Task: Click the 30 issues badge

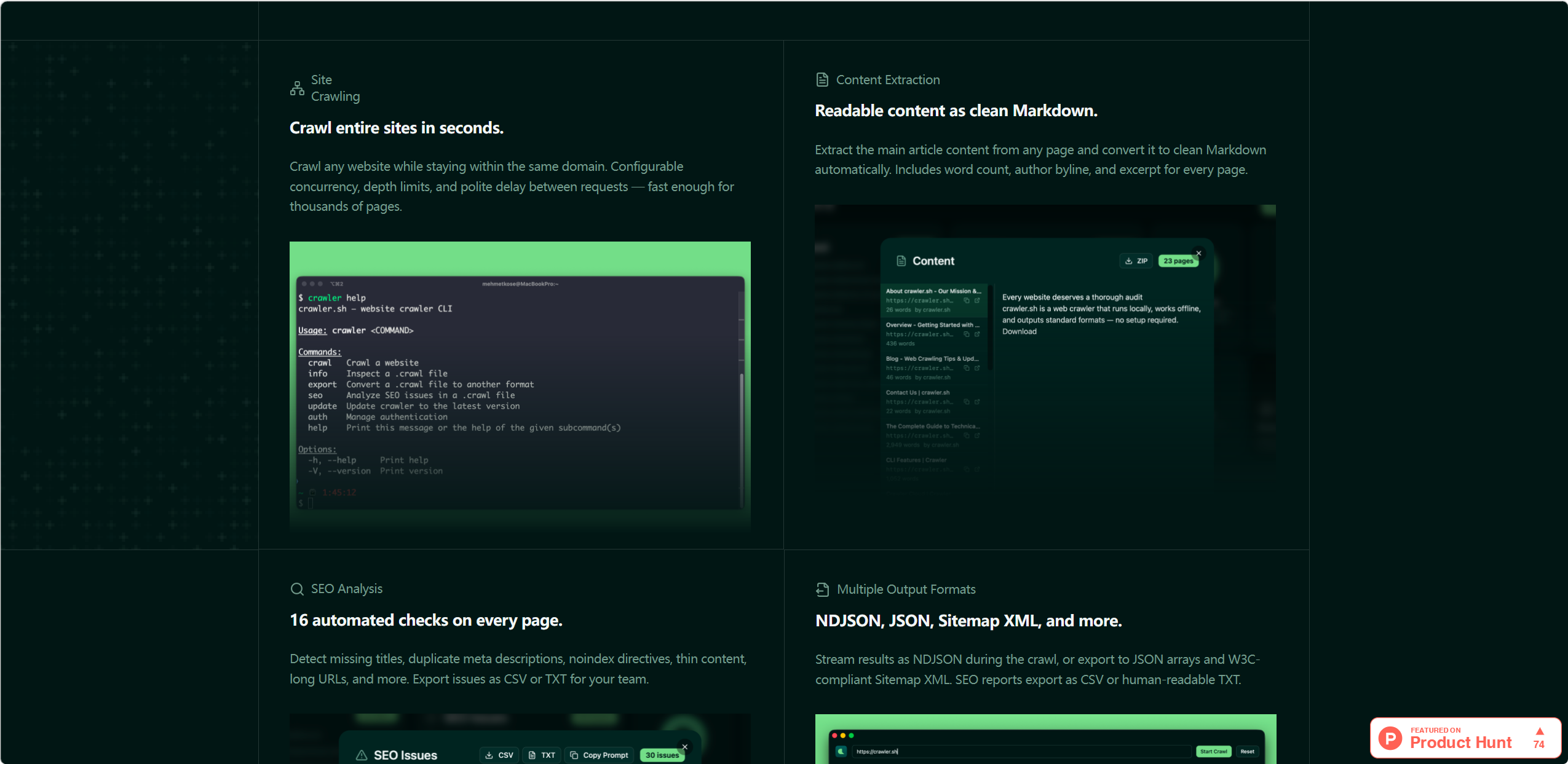Action: pyautogui.click(x=662, y=755)
